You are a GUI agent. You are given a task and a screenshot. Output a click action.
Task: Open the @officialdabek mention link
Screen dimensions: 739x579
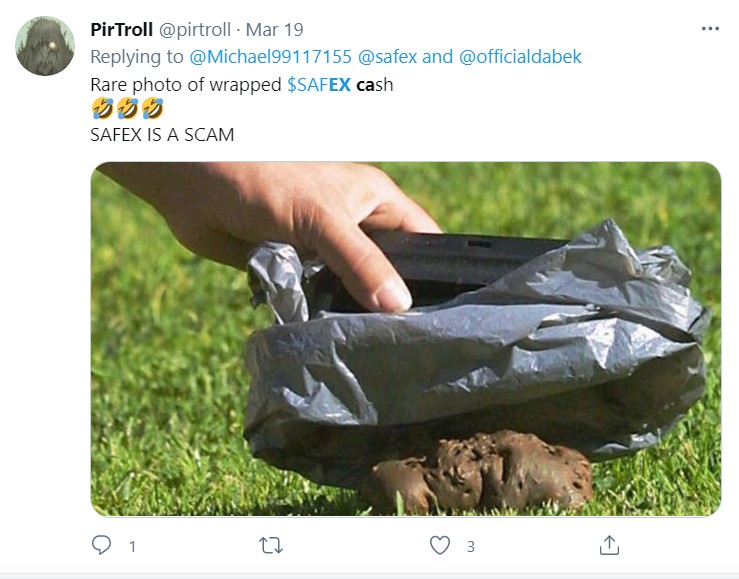click(520, 57)
